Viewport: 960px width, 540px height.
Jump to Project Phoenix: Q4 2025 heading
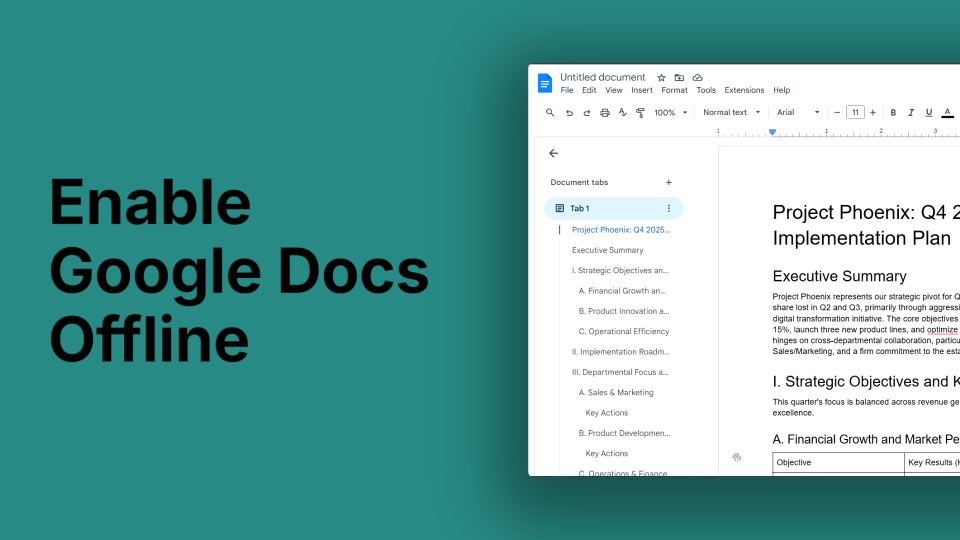click(x=621, y=230)
